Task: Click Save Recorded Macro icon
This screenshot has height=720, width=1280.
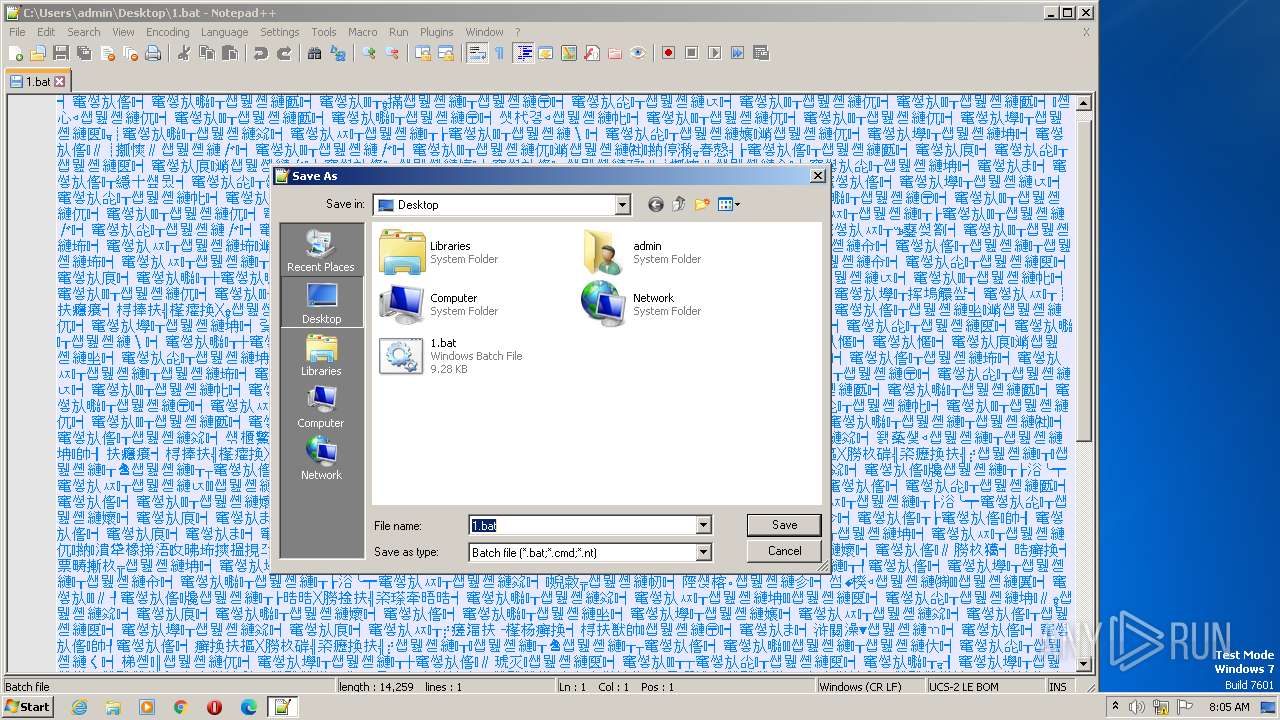Action: pos(761,53)
